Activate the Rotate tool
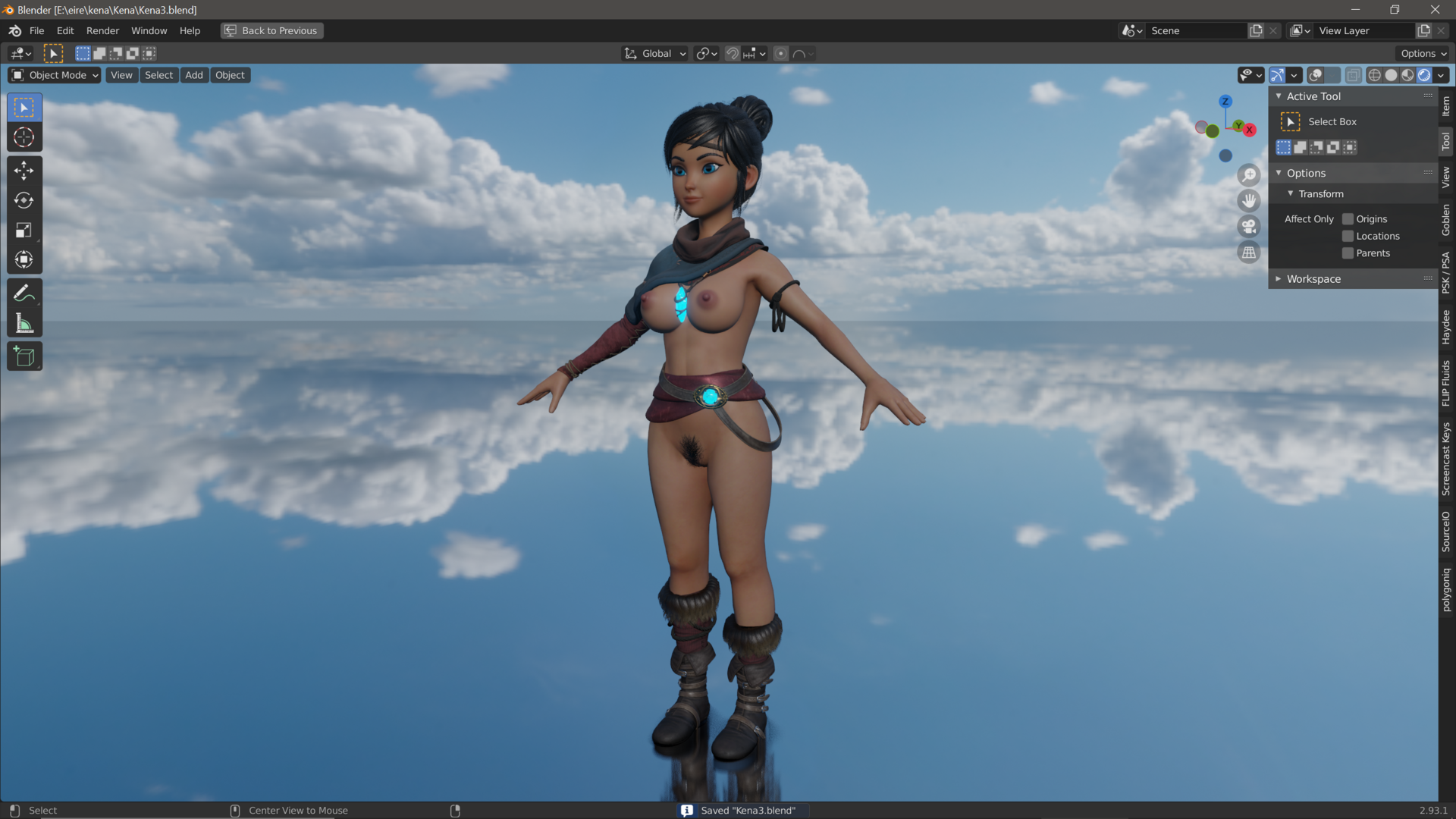Screen dimensions: 1456x819 coord(24,200)
